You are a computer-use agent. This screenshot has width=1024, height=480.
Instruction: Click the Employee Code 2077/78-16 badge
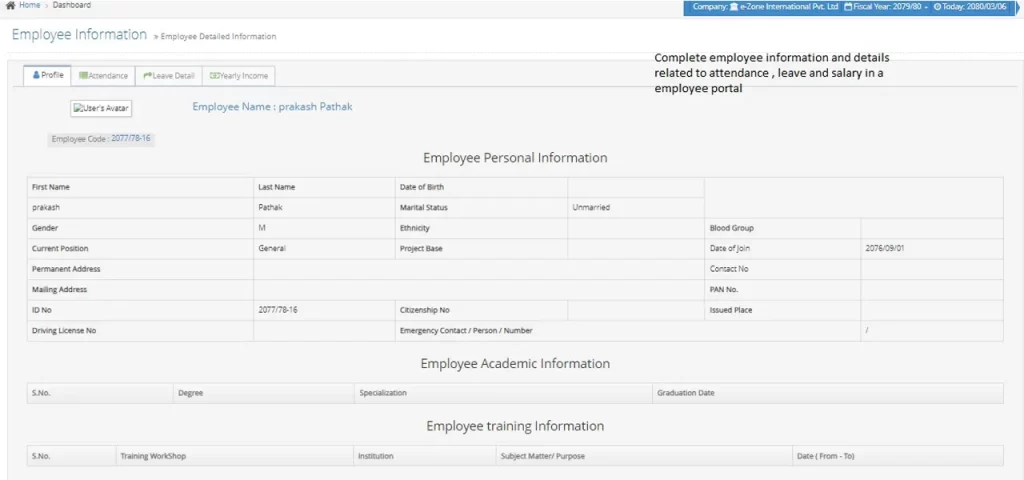[x=101, y=139]
